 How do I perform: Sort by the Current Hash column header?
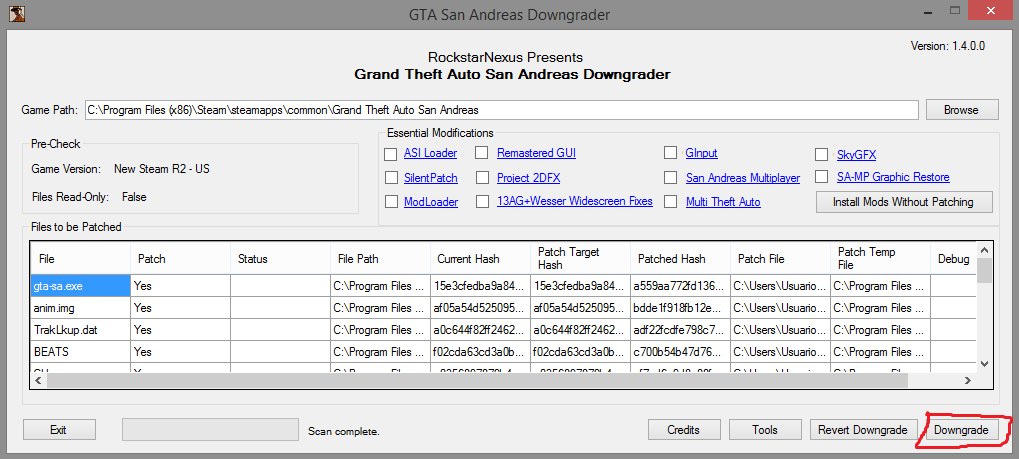click(478, 259)
